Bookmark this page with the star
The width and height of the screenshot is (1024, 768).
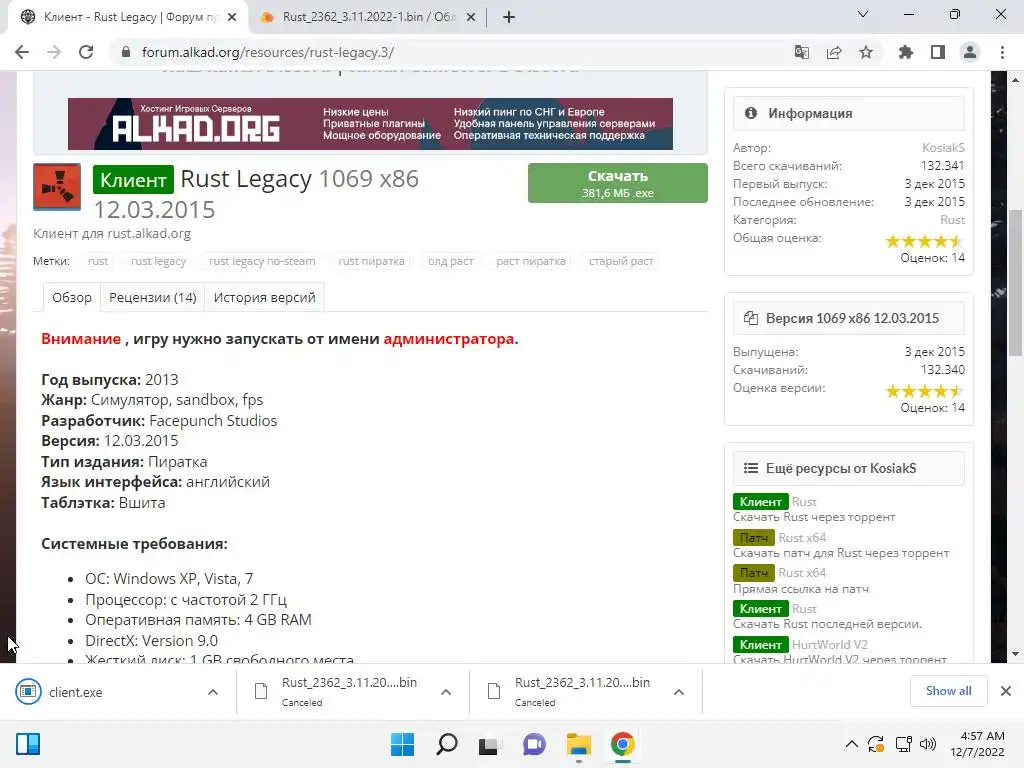[866, 52]
